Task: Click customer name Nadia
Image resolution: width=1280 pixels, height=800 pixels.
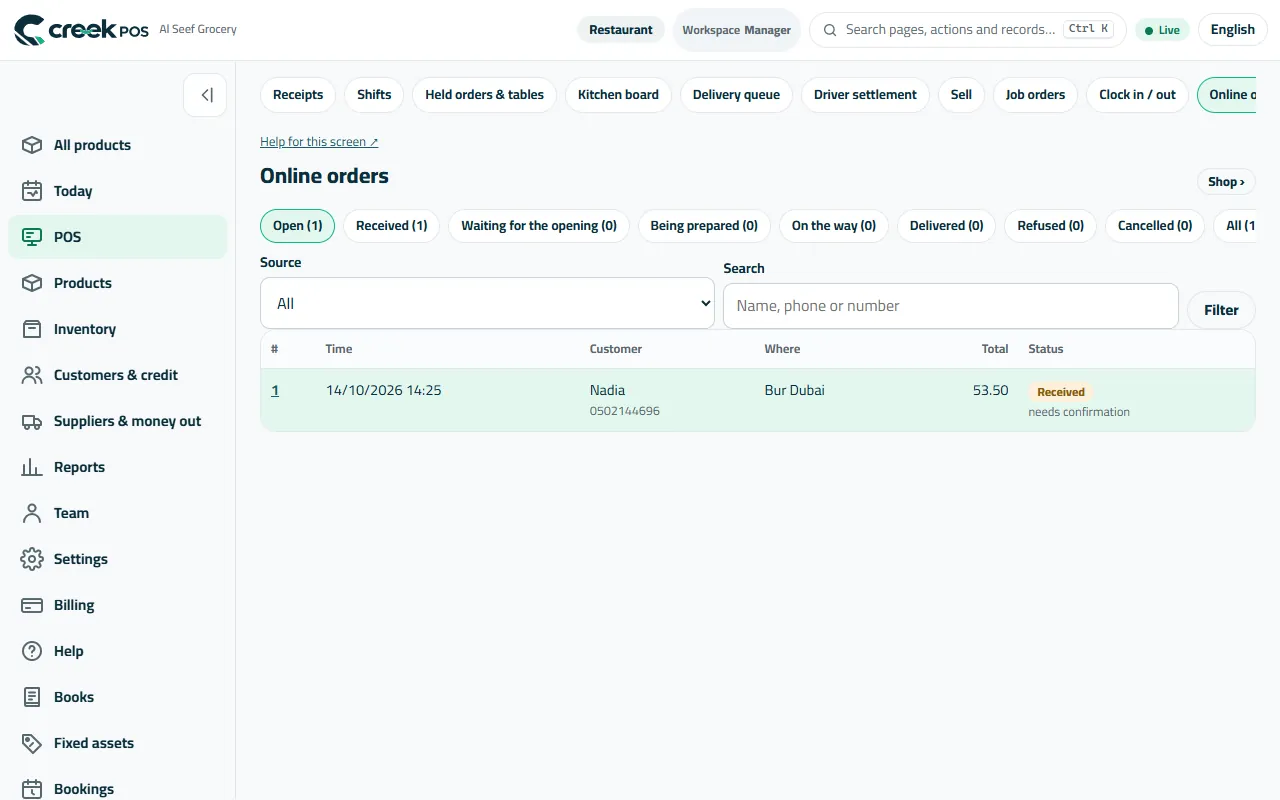Action: pos(607,390)
